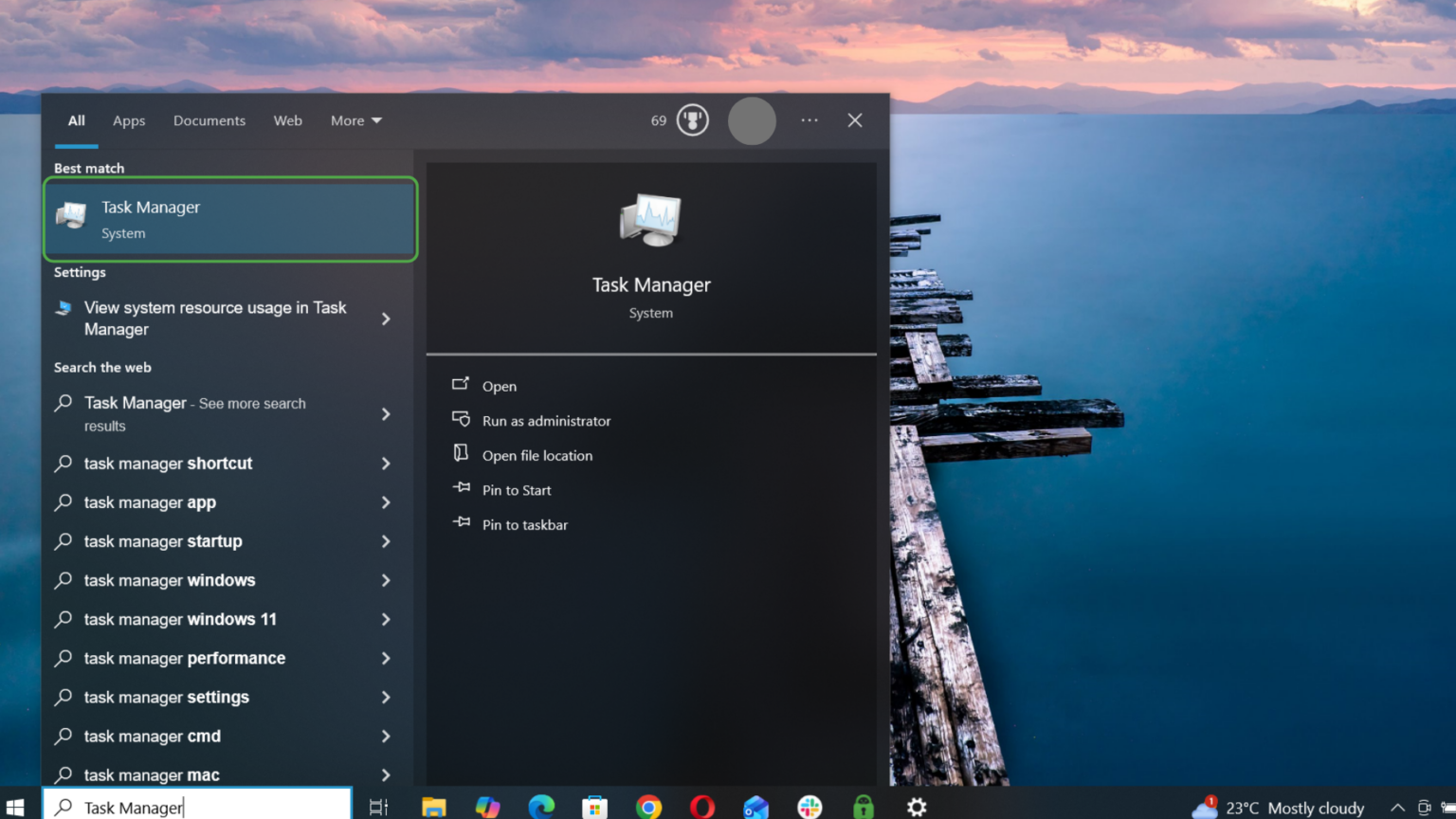
Task: Expand chevron beside task manager shortcut
Action: click(x=386, y=464)
